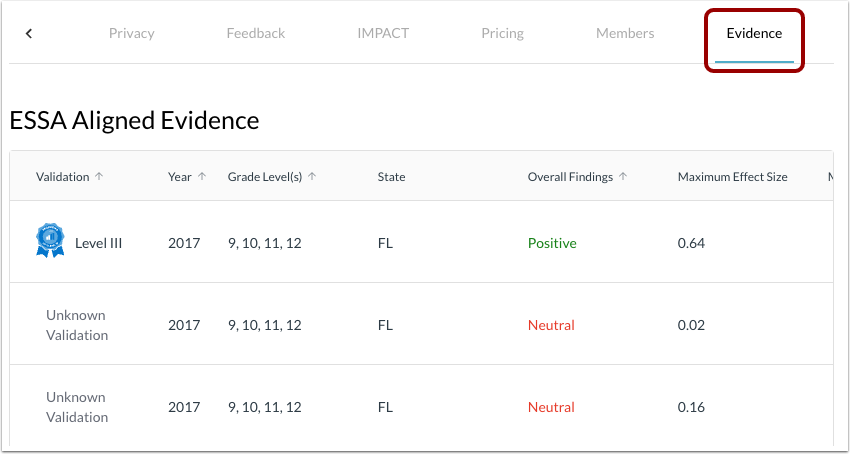Viewport: 850px width, 454px height.
Task: Select the Evidence tab
Action: click(754, 33)
